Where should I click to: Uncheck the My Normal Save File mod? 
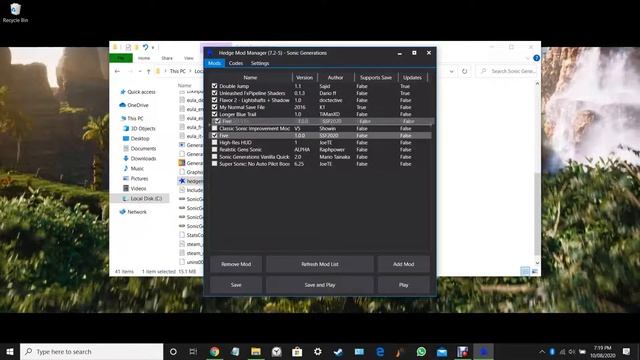point(215,107)
